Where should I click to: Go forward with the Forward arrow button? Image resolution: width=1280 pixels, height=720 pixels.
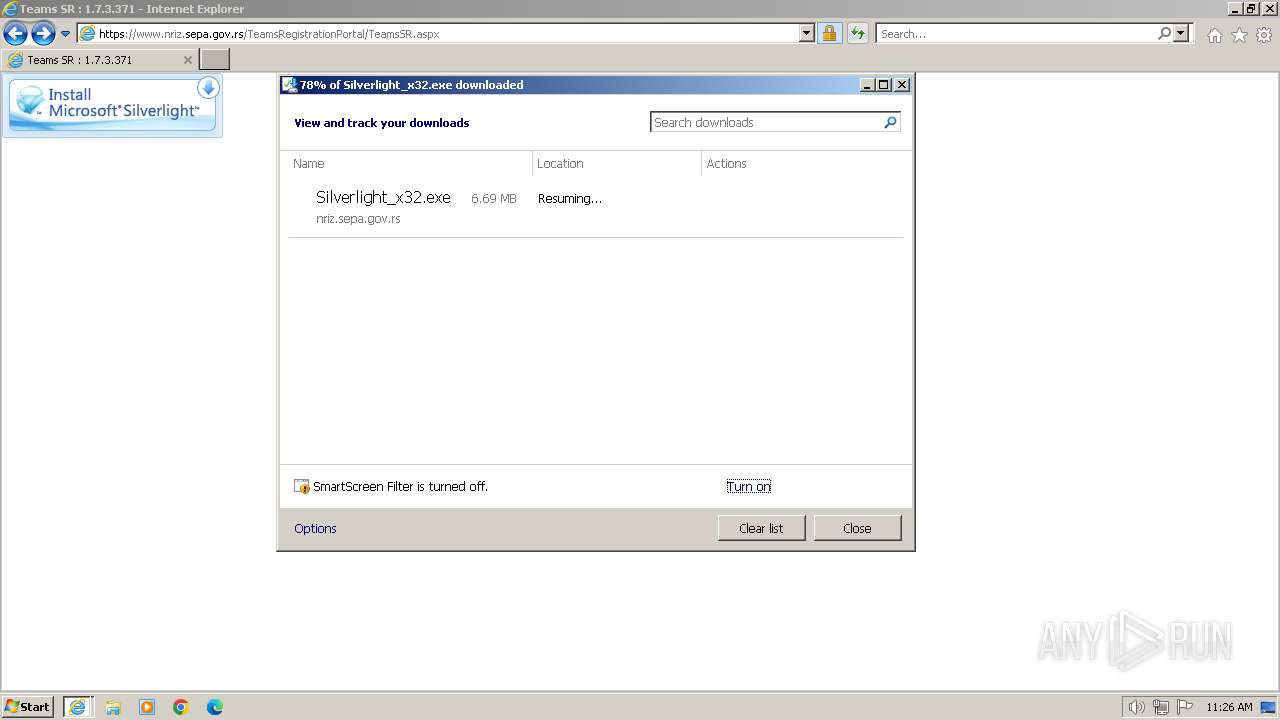pos(43,34)
